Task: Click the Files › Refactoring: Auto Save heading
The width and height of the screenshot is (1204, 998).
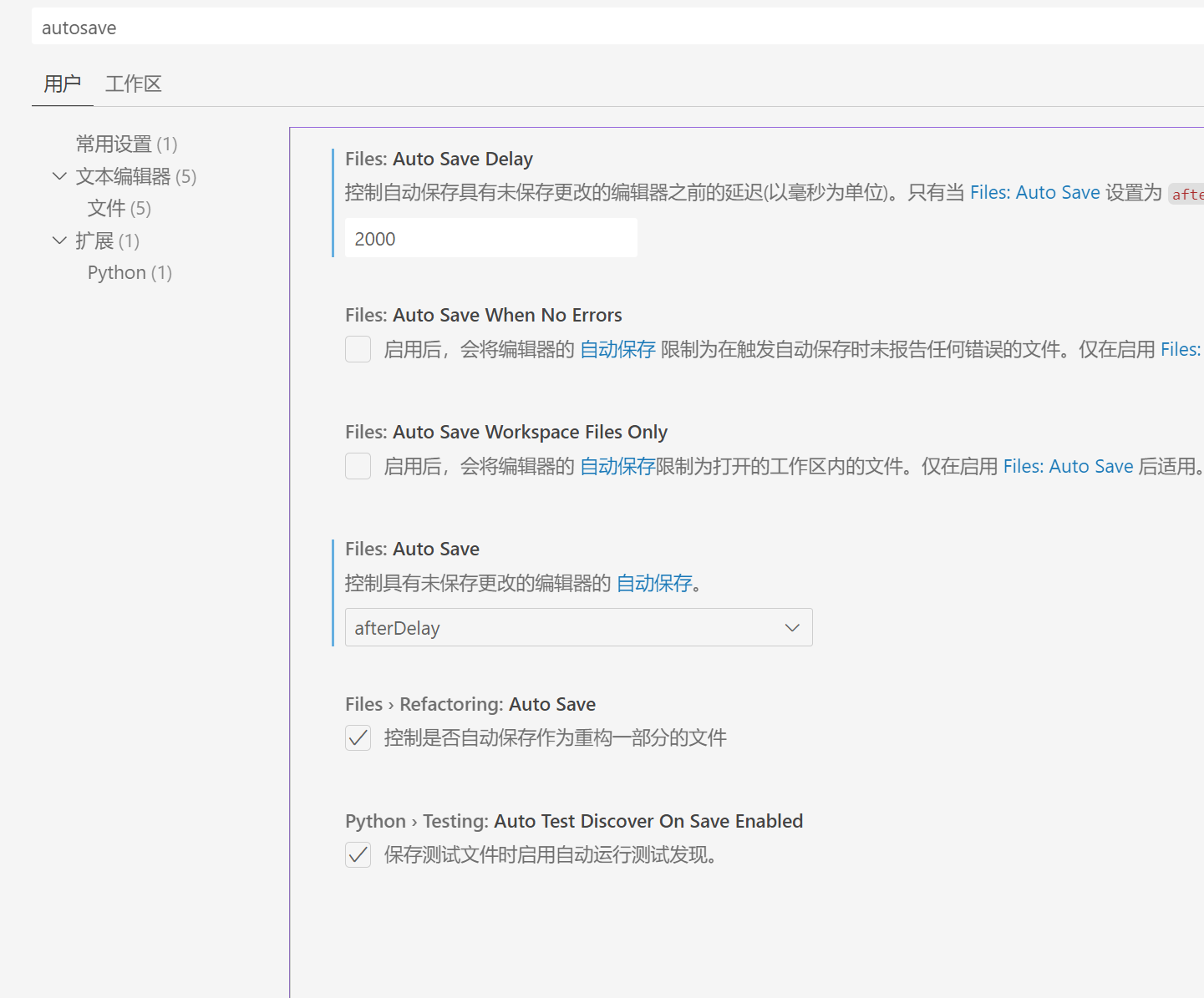Action: [x=470, y=704]
